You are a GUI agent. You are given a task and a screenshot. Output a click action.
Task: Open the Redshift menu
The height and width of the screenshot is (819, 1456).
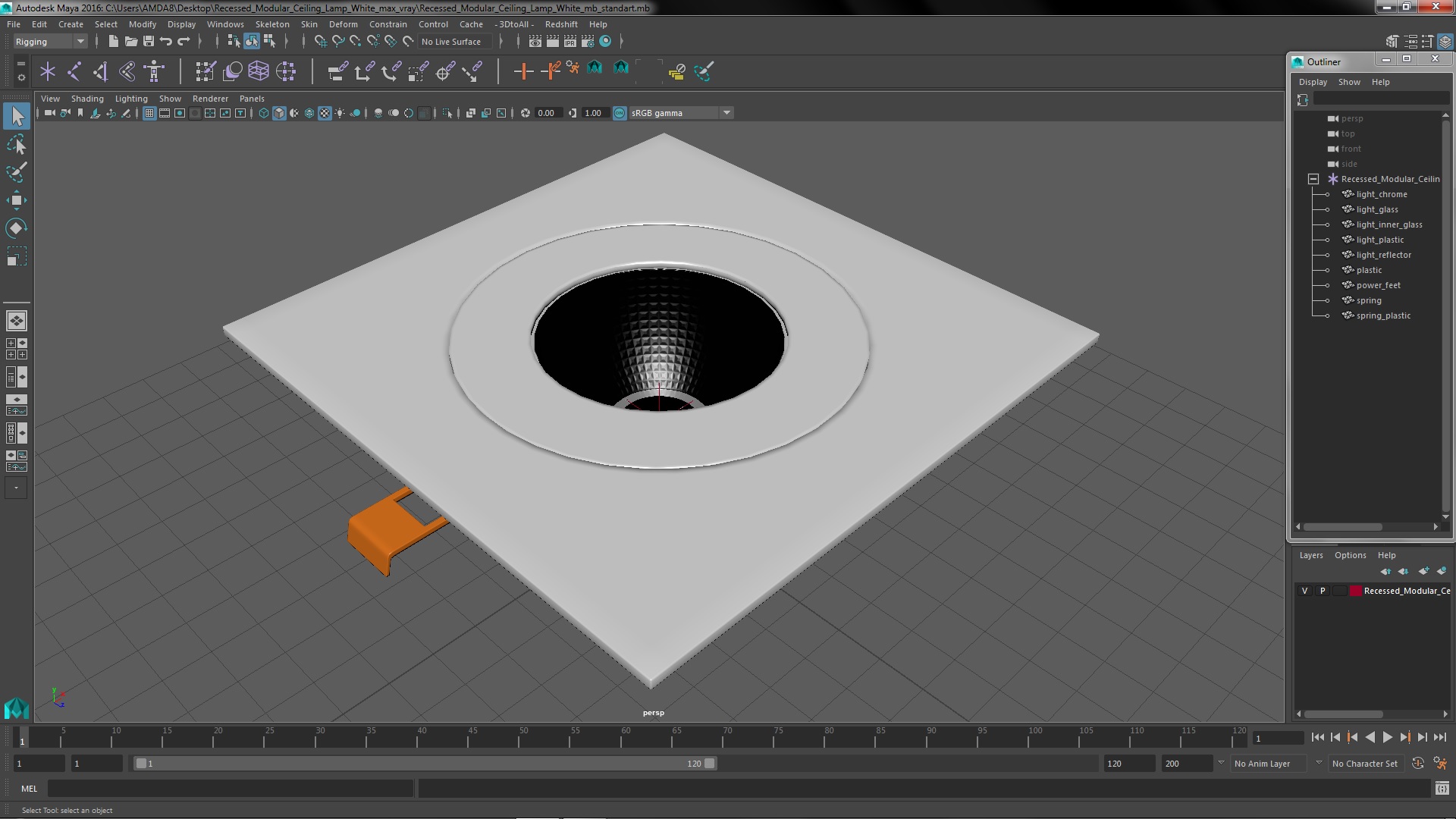click(x=561, y=24)
